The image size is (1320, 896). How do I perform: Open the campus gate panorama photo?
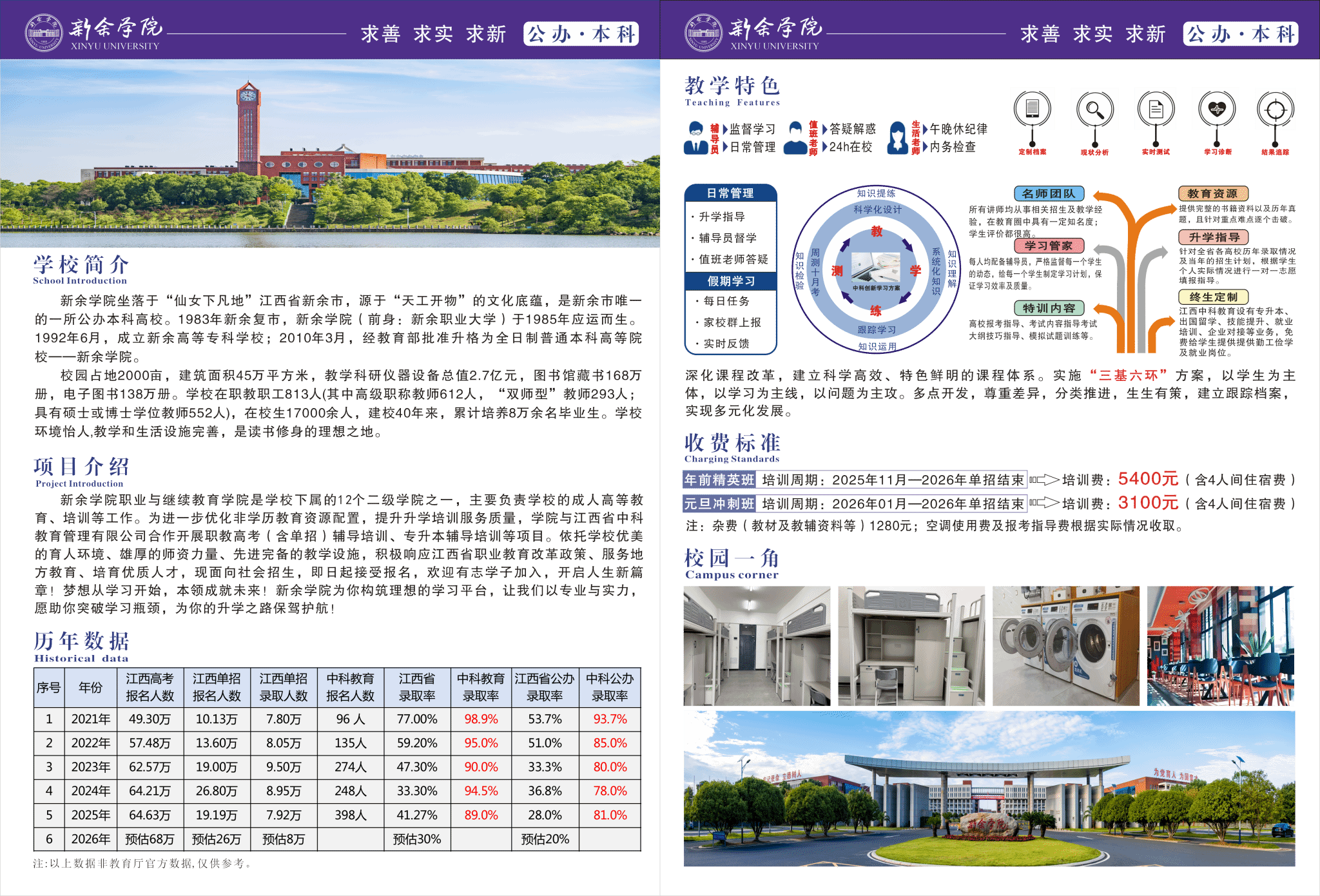pyautogui.click(x=989, y=788)
